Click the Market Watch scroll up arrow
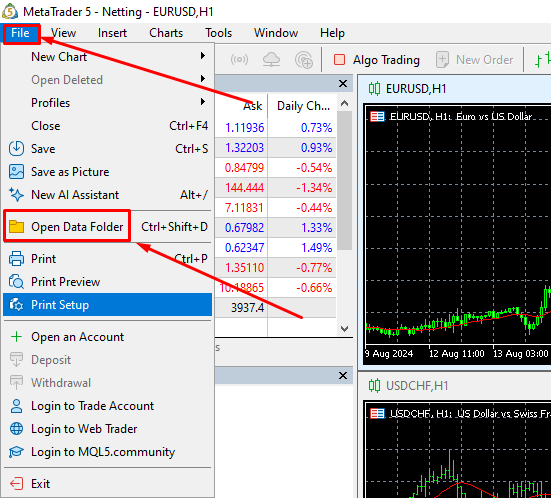551x498 pixels. pos(345,103)
